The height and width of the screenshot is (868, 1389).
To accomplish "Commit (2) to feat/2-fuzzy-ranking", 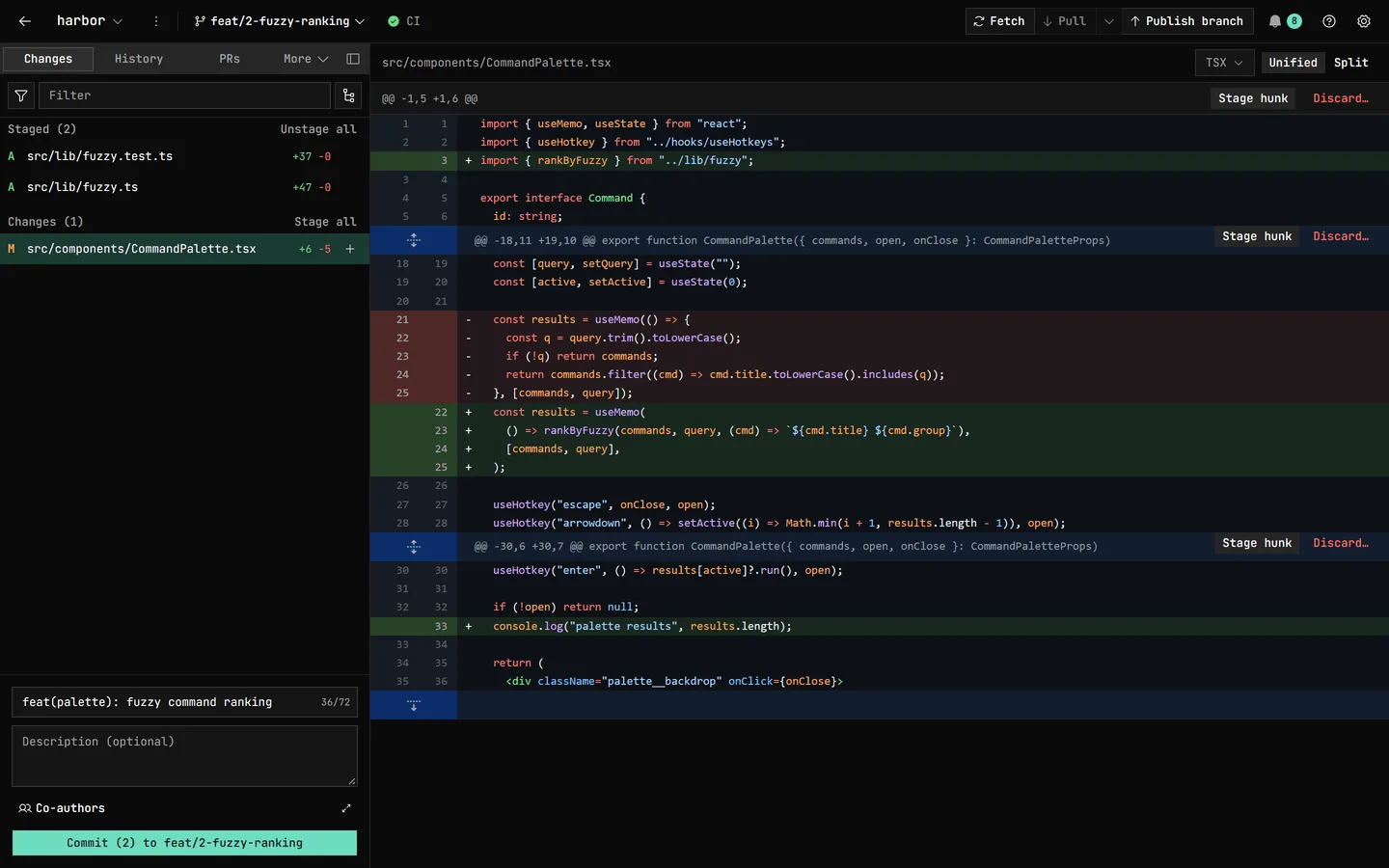I will [x=184, y=843].
